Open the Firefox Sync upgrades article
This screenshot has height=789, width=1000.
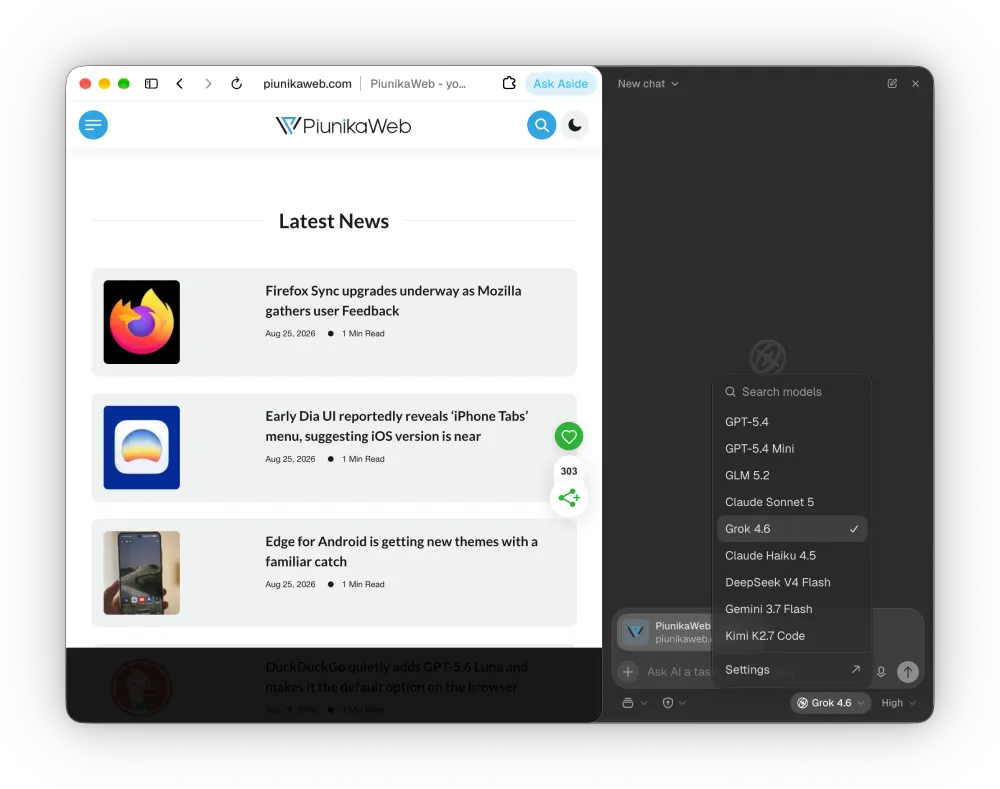coord(393,300)
